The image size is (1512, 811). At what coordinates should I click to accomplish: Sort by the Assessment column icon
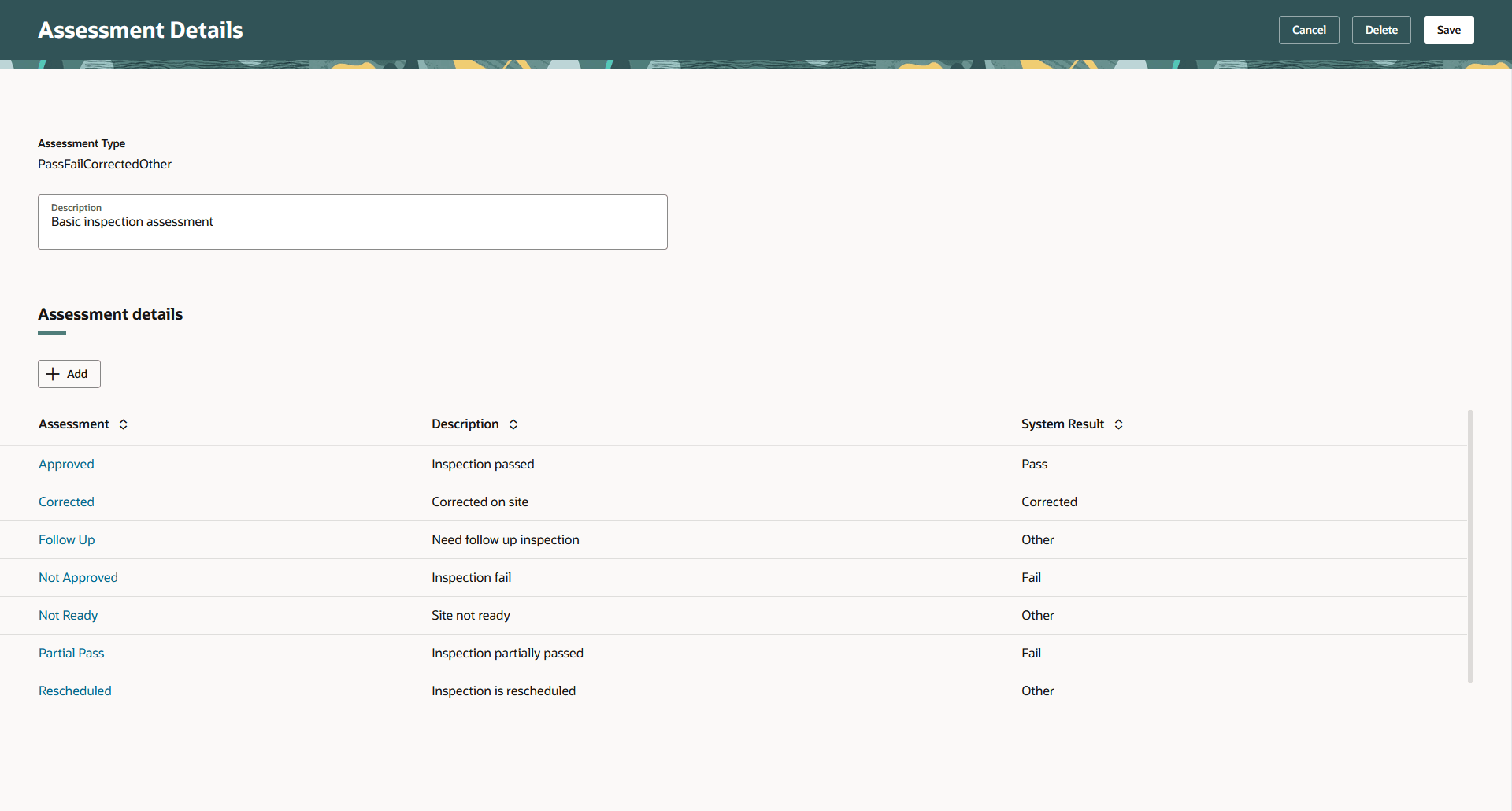click(124, 424)
